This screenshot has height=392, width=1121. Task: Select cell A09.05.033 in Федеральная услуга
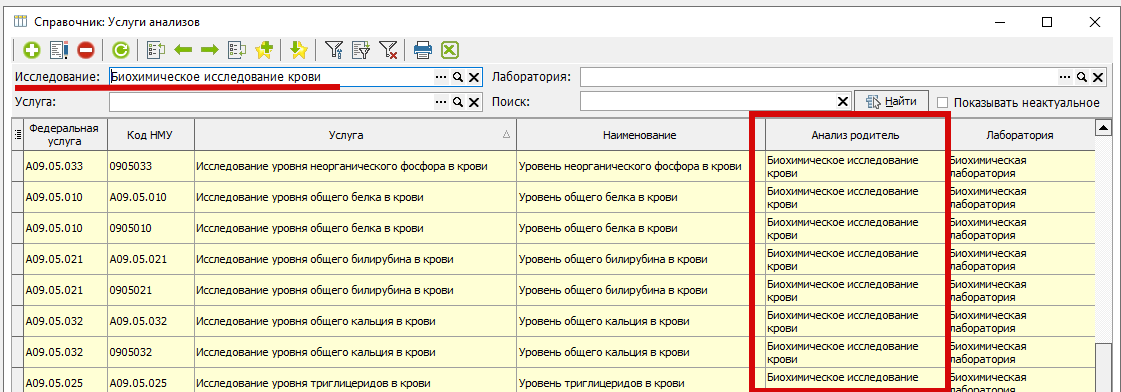click(x=66, y=166)
